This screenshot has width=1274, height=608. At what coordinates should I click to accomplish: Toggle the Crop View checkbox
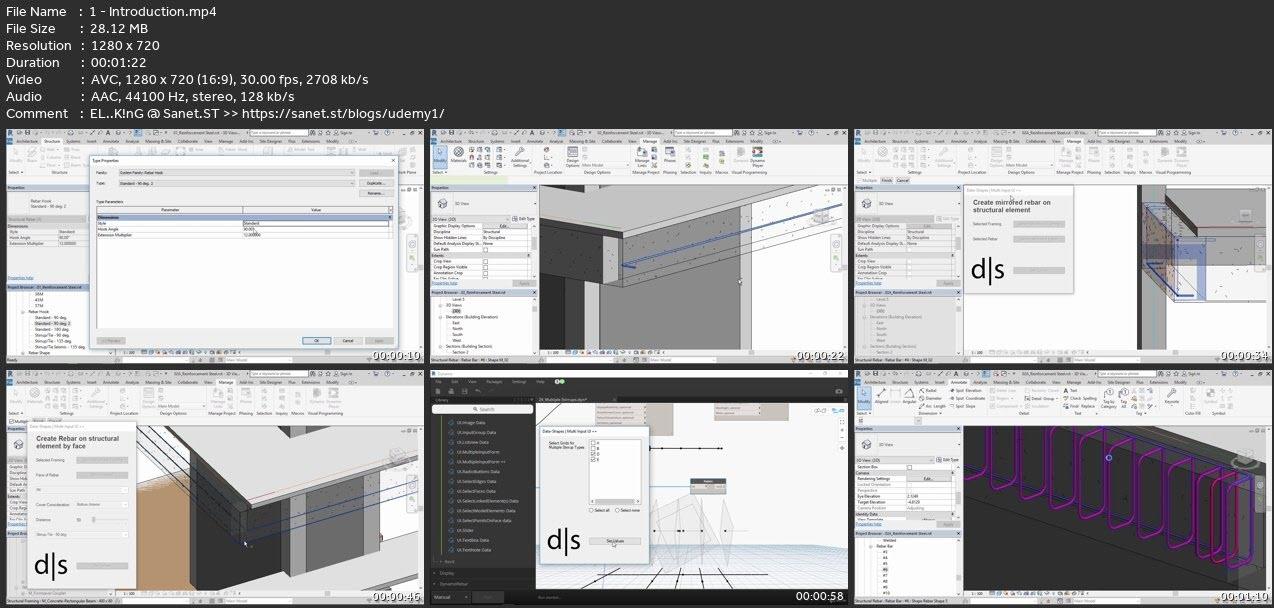tap(486, 262)
